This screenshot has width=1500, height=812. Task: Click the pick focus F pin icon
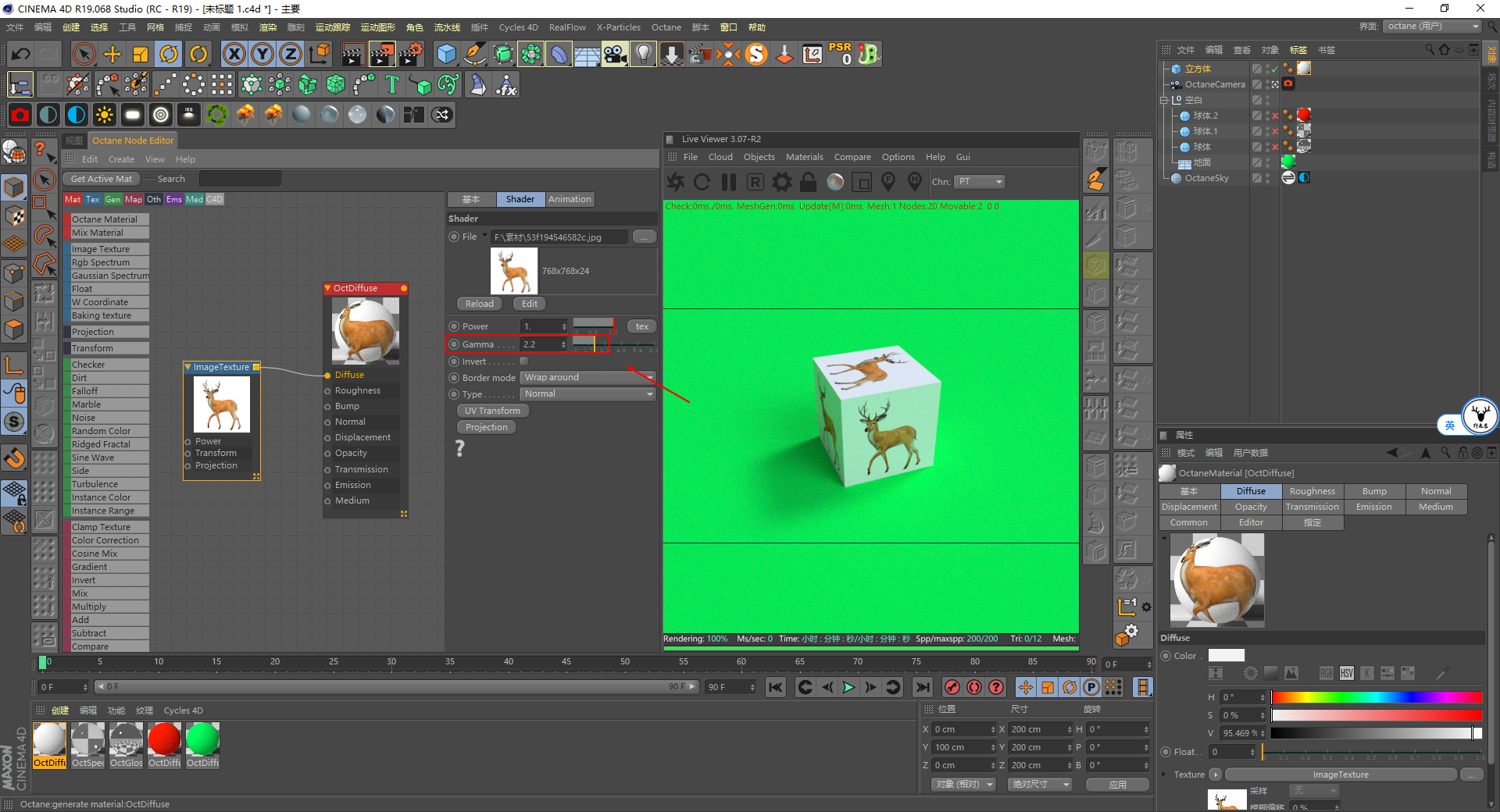pos(888,182)
